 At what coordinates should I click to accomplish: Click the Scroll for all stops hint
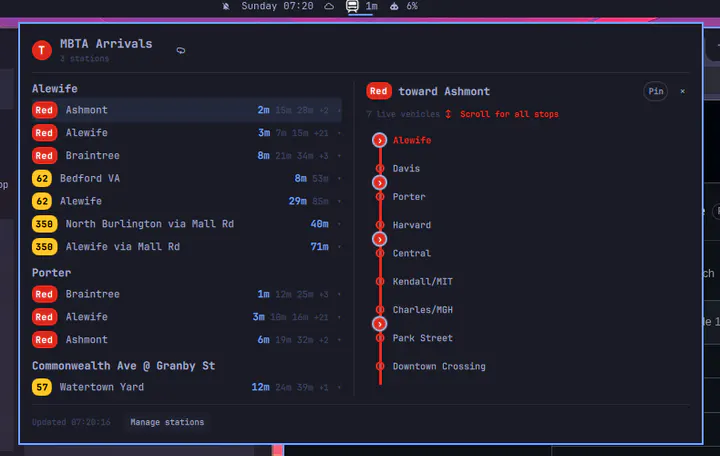point(509,114)
